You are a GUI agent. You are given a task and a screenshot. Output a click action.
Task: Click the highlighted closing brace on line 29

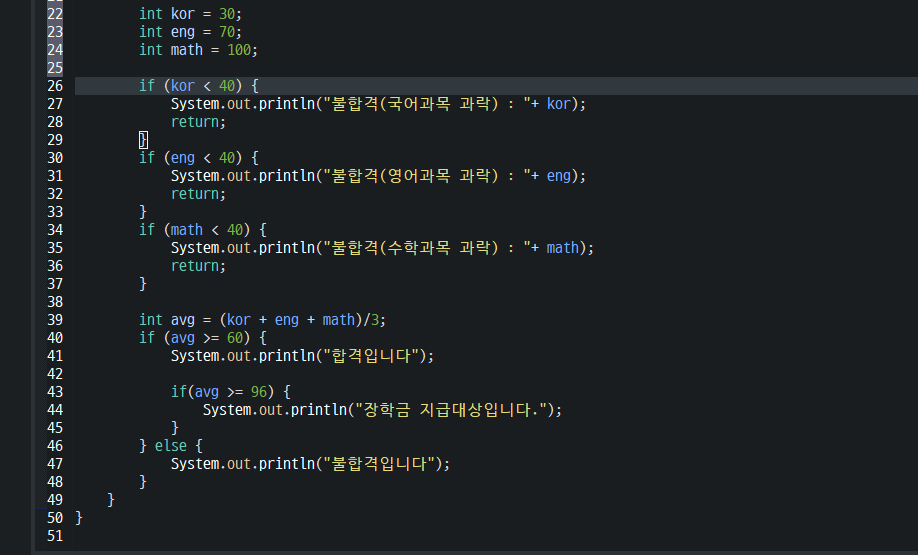click(143, 140)
